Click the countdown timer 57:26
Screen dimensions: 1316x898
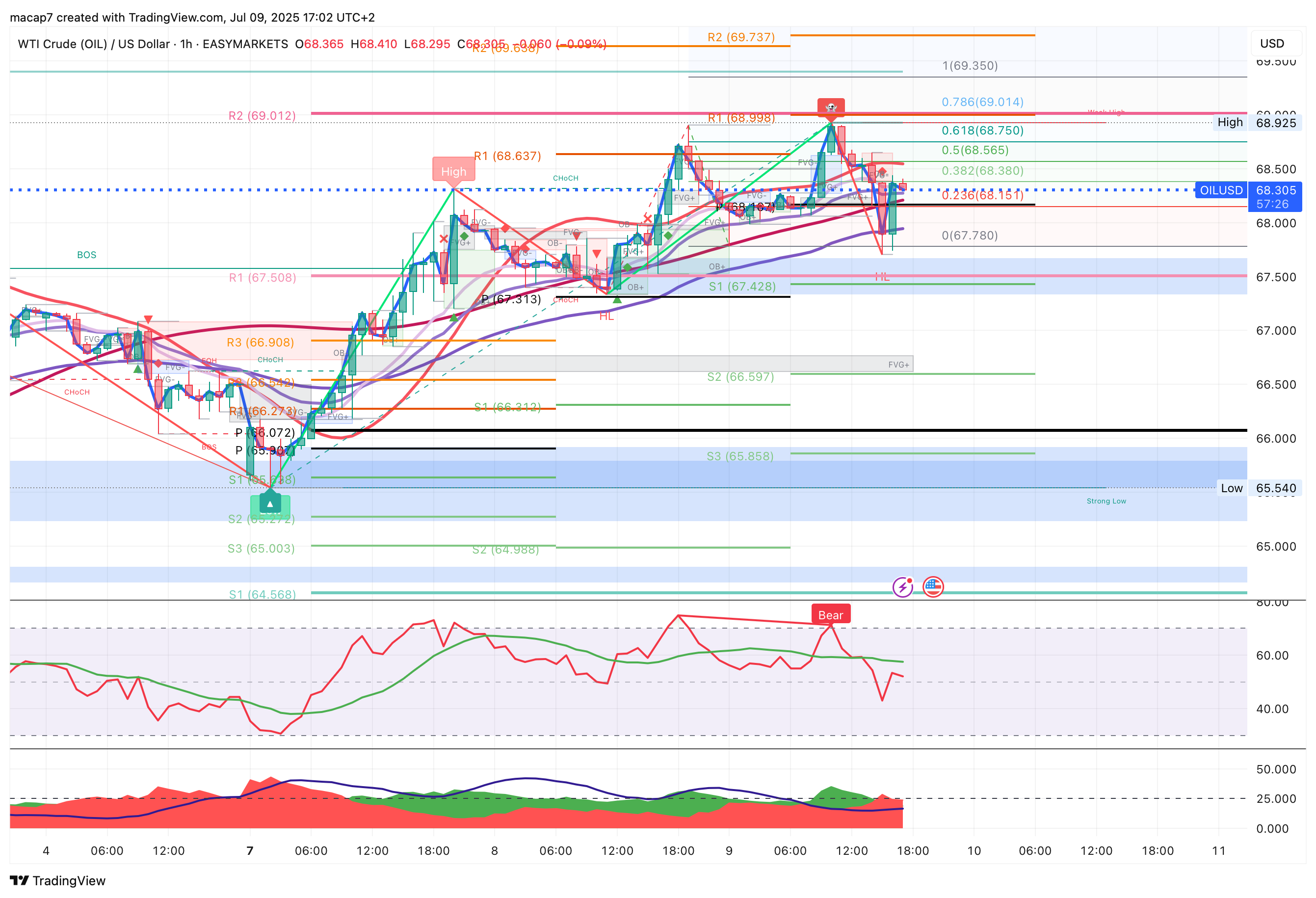click(1272, 204)
